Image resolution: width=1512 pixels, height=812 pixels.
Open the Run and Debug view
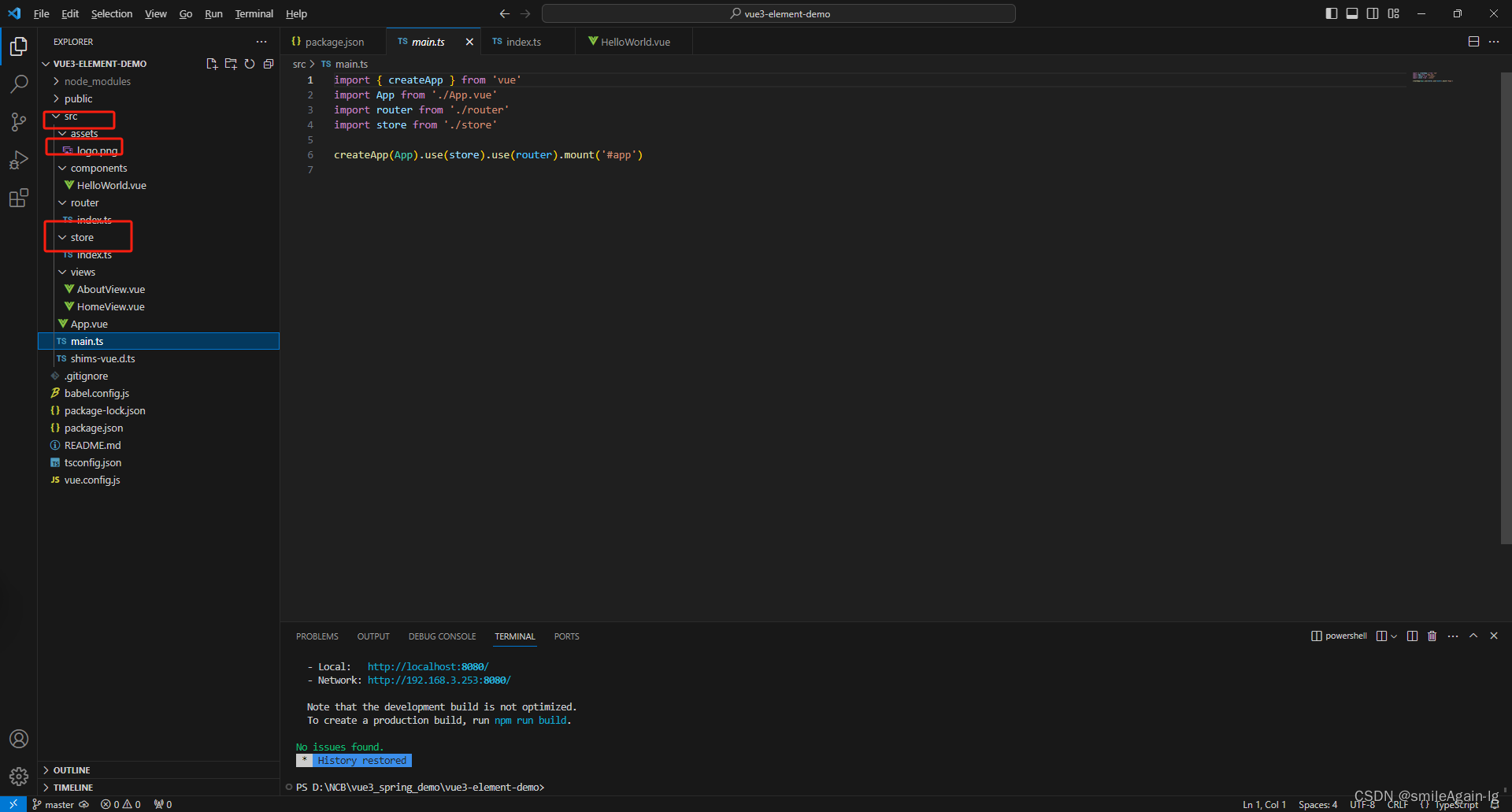tap(19, 160)
